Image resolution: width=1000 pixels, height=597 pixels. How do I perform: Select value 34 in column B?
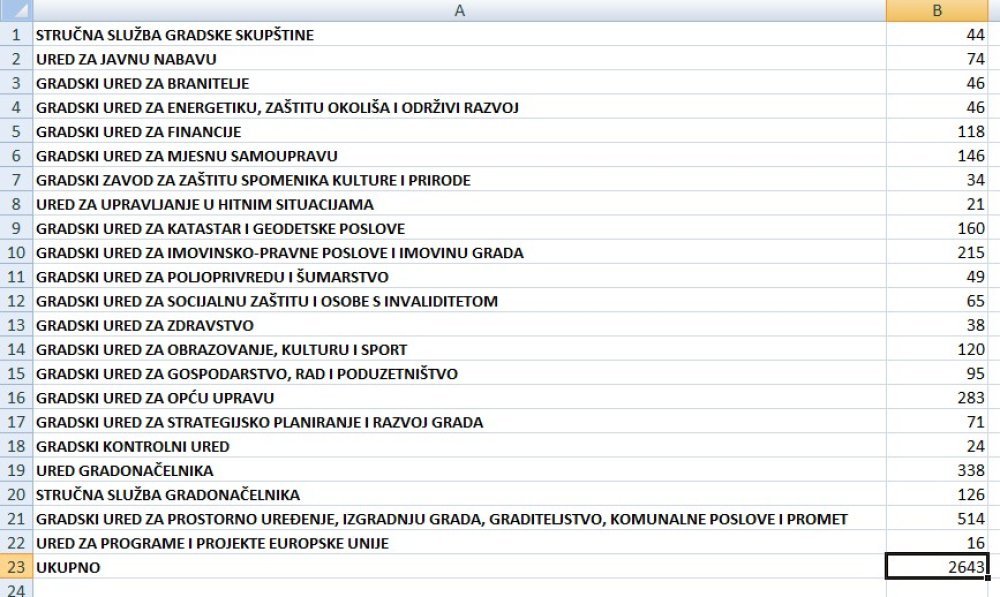click(937, 180)
